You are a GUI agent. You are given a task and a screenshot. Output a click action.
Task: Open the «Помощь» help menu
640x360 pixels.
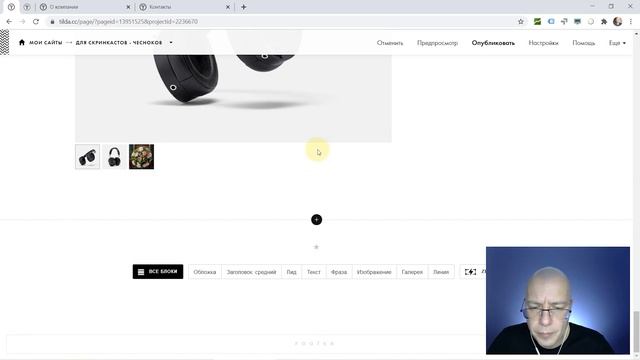[584, 43]
